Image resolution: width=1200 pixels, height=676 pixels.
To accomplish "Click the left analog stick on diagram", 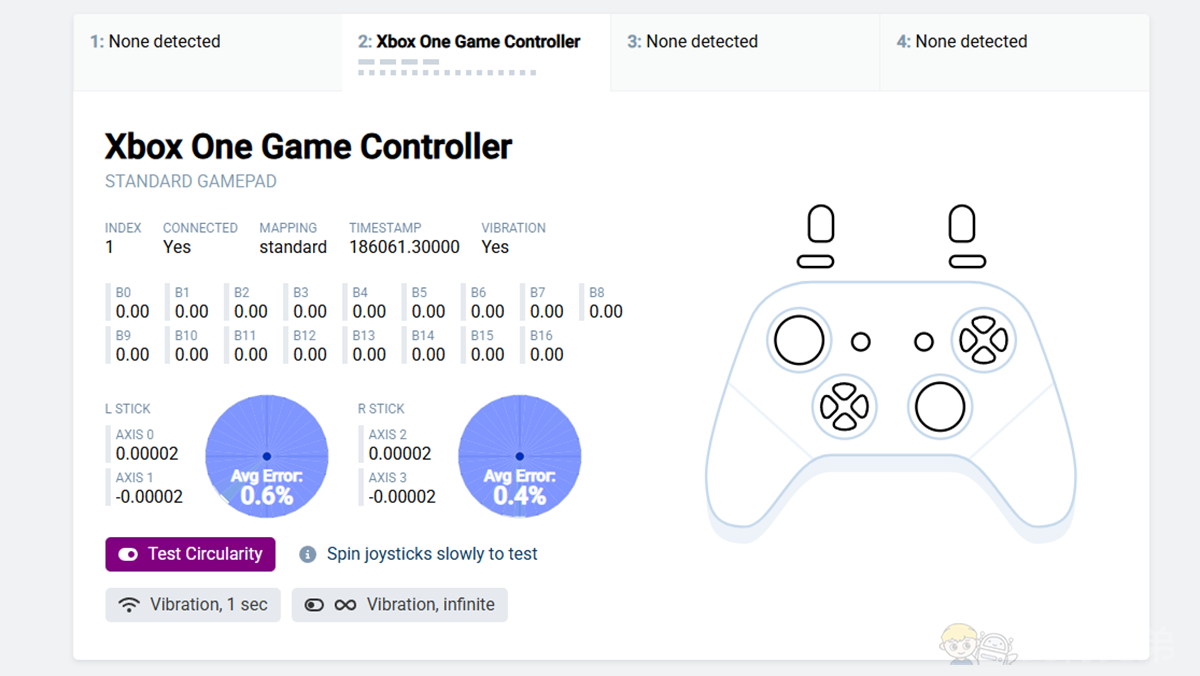I will coord(799,340).
